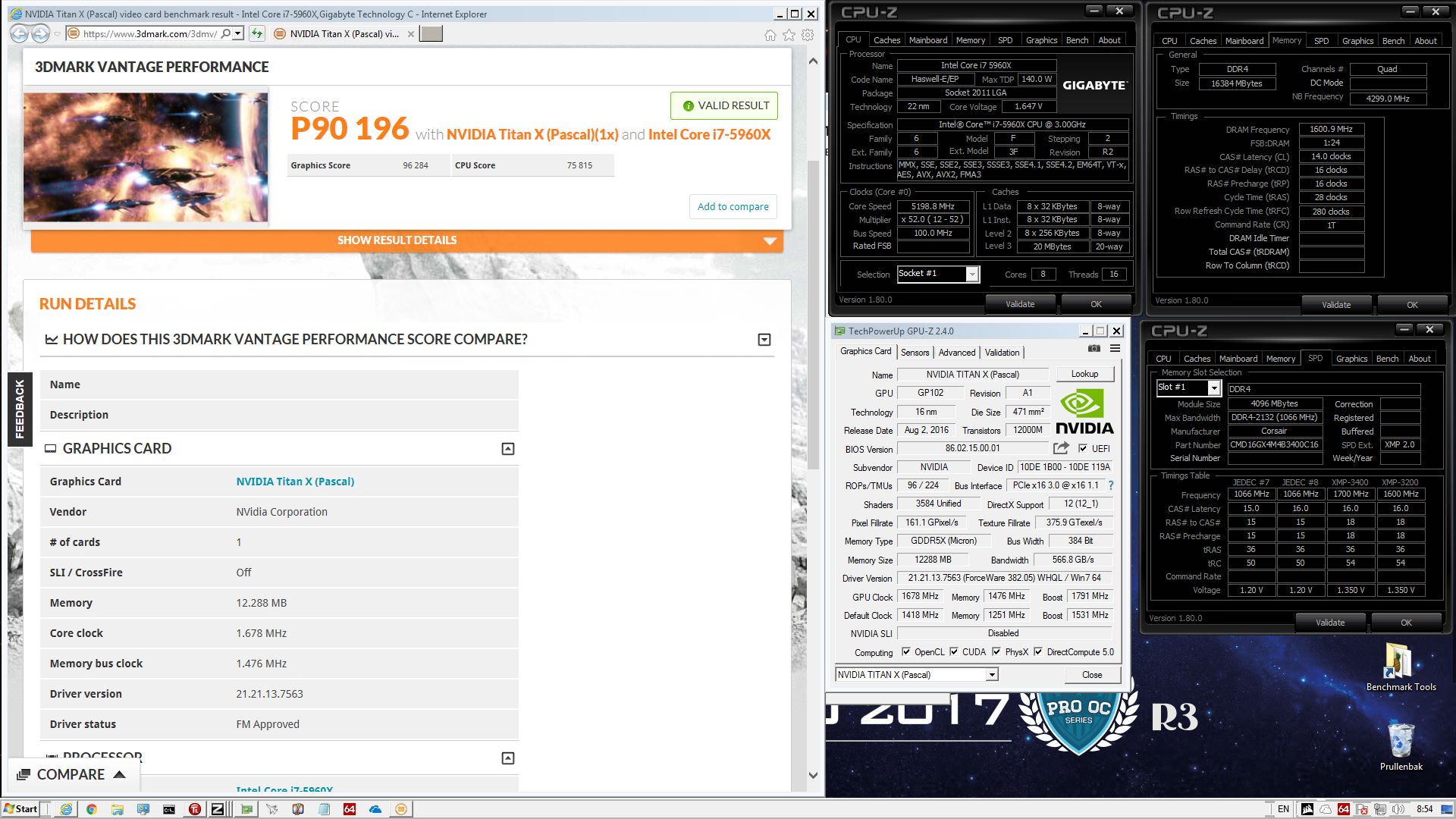Expand Show Result Details bar
The width and height of the screenshot is (1456, 819).
click(x=407, y=240)
